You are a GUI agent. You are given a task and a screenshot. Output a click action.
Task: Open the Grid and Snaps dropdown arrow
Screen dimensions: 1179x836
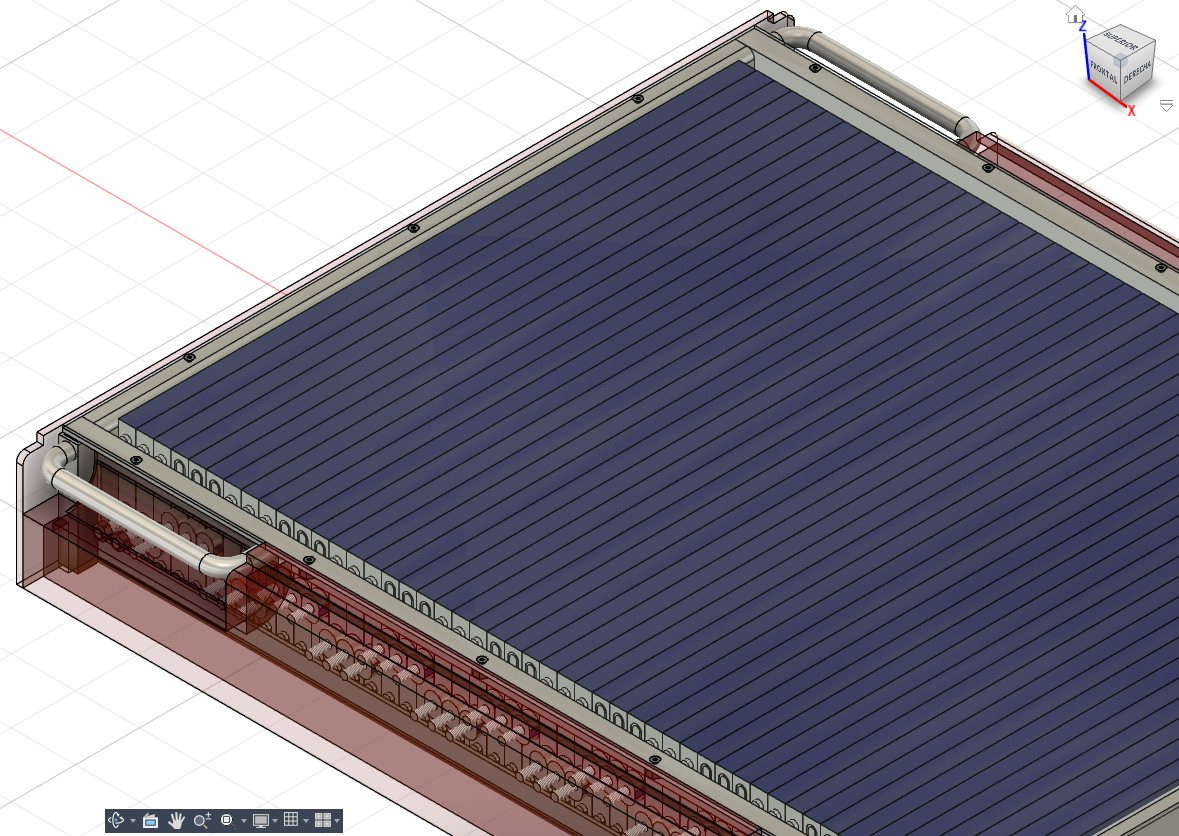click(x=306, y=822)
